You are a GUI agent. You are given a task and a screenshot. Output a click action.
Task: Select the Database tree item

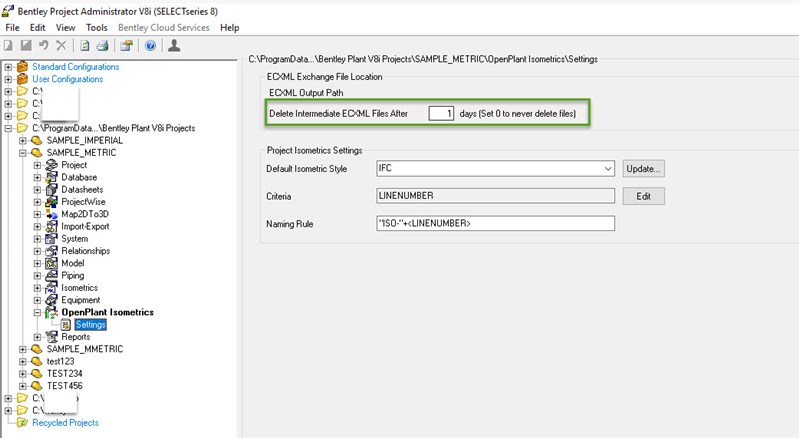tap(79, 177)
